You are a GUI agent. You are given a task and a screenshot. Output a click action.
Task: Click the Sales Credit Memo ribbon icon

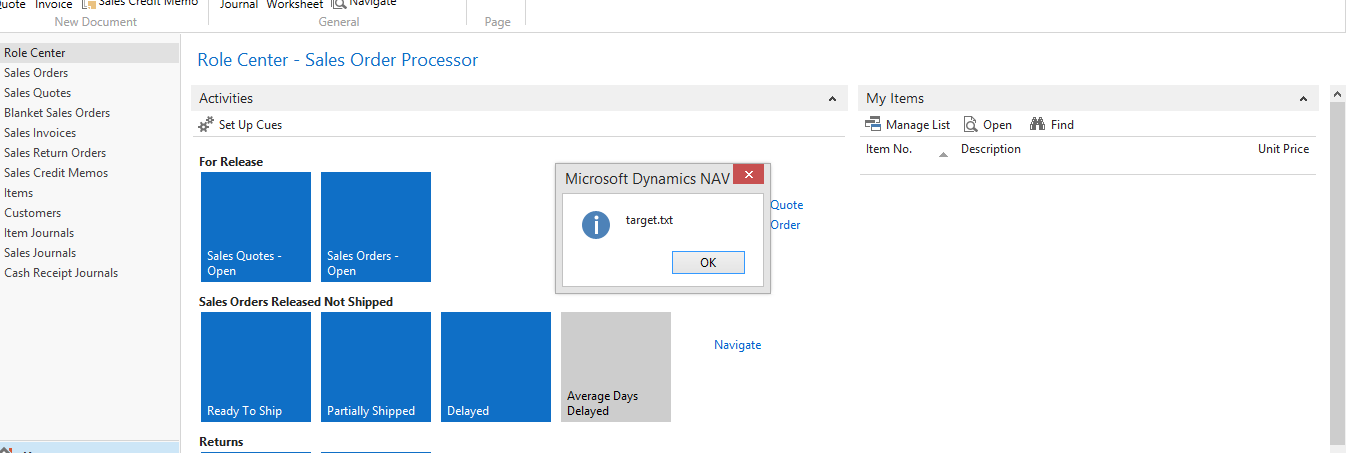pyautogui.click(x=88, y=4)
